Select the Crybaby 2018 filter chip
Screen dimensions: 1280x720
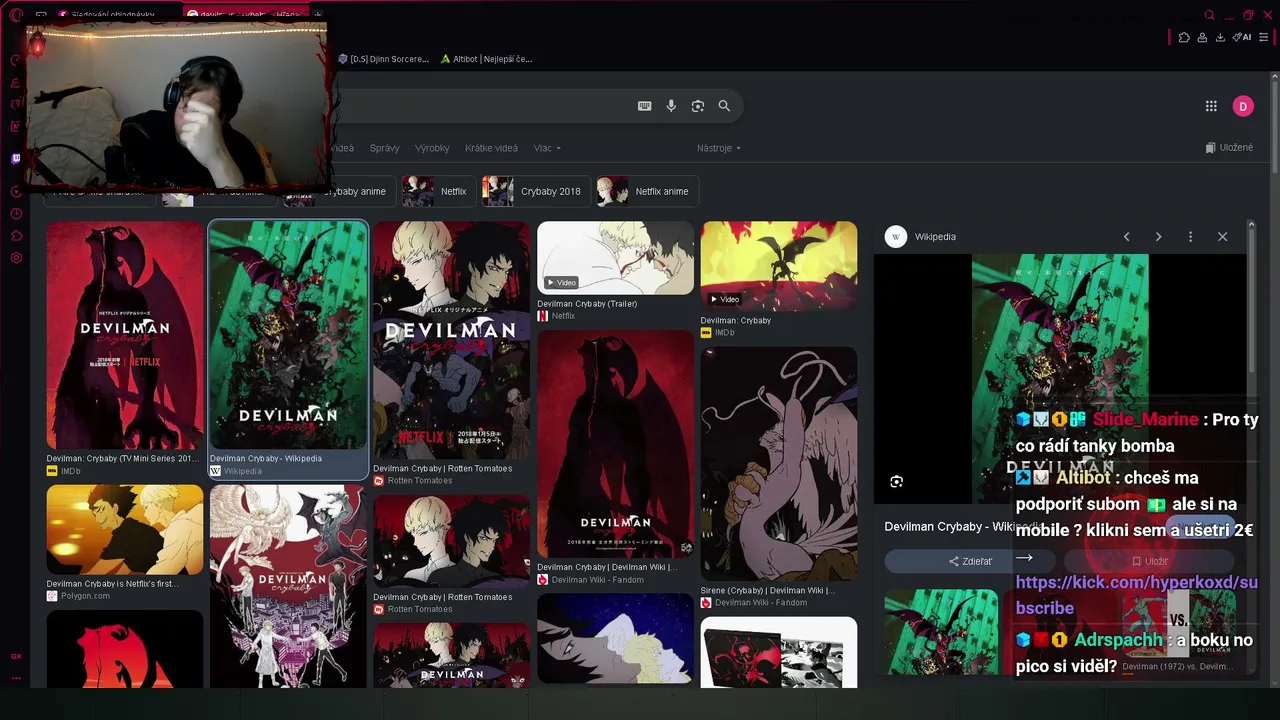tap(534, 191)
